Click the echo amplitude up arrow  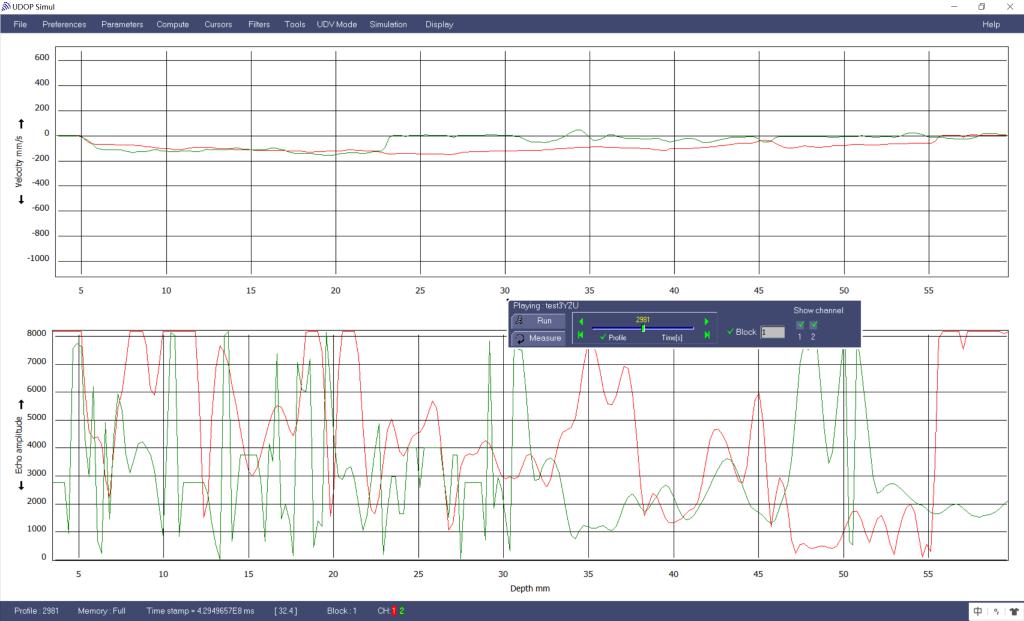(21, 403)
